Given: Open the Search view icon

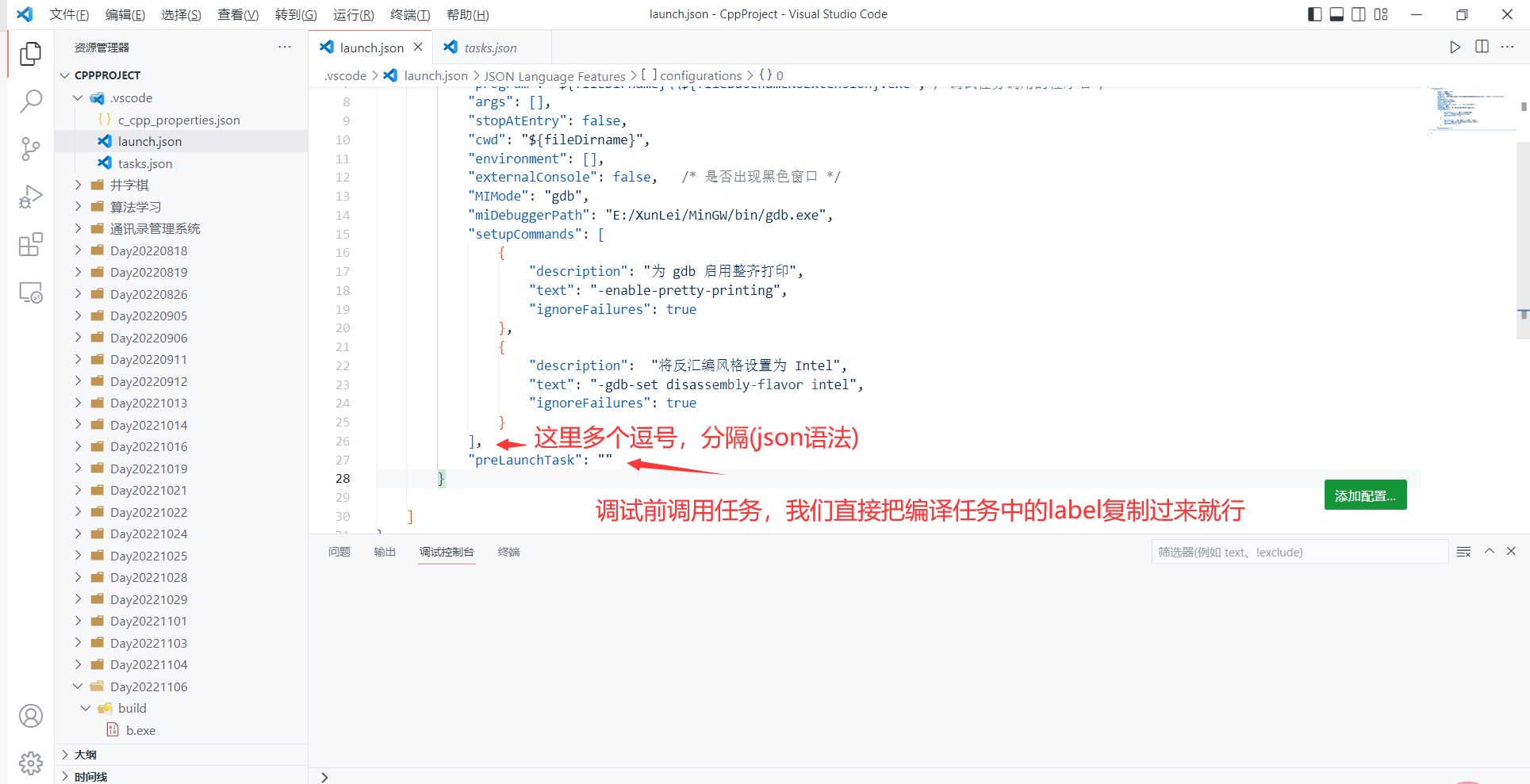Looking at the screenshot, I should [x=30, y=101].
